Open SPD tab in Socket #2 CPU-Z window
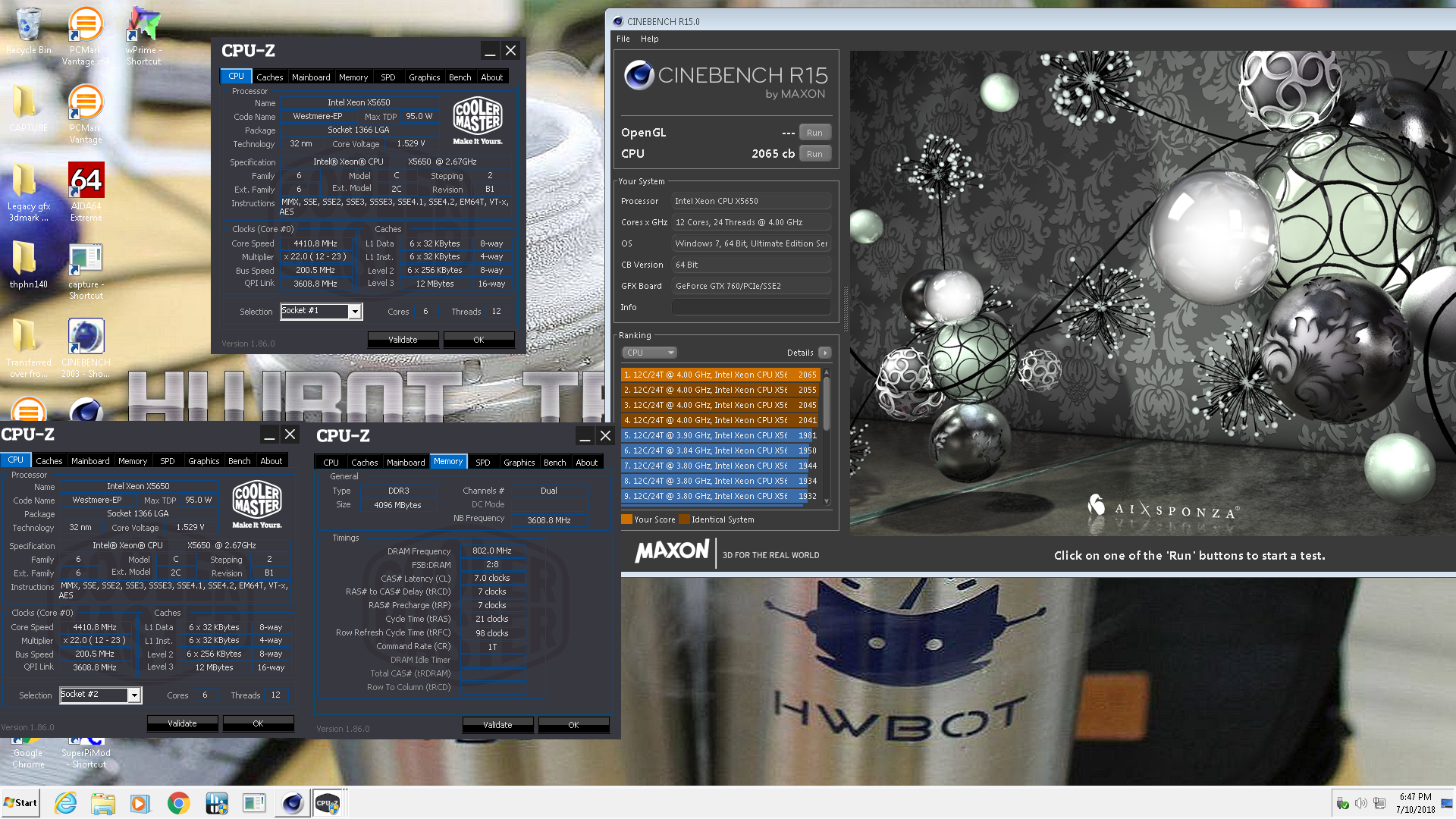This screenshot has width=1456, height=819. click(x=168, y=461)
